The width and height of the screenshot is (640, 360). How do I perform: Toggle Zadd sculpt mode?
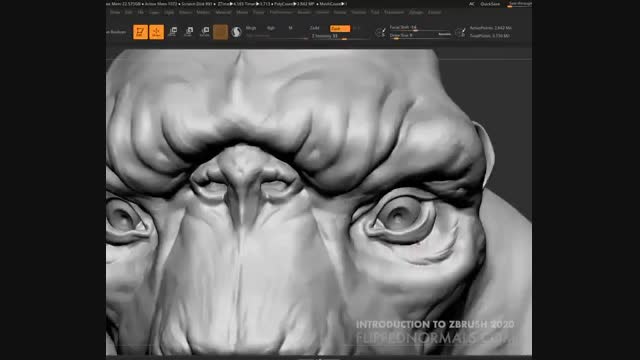(x=315, y=28)
